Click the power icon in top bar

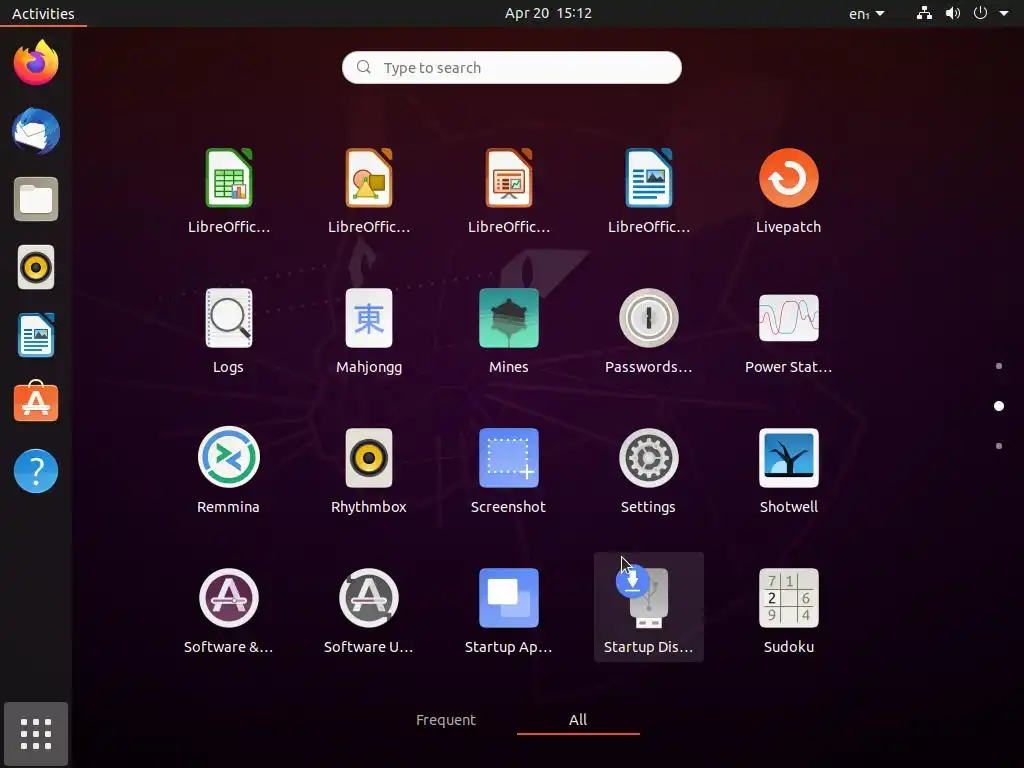pos(980,13)
